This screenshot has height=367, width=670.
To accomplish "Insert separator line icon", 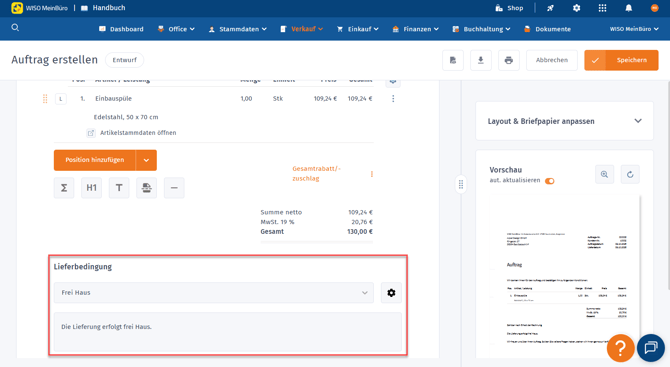I will click(x=174, y=188).
